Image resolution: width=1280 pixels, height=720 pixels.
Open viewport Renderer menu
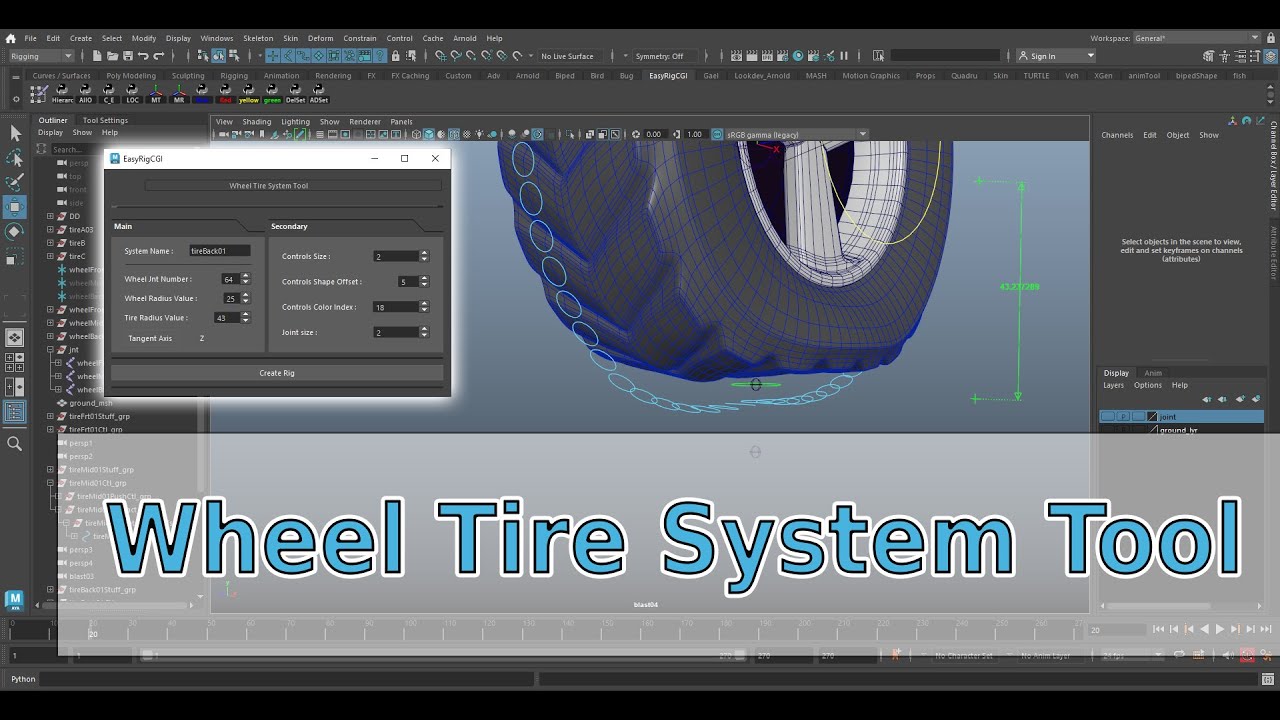[x=365, y=122]
